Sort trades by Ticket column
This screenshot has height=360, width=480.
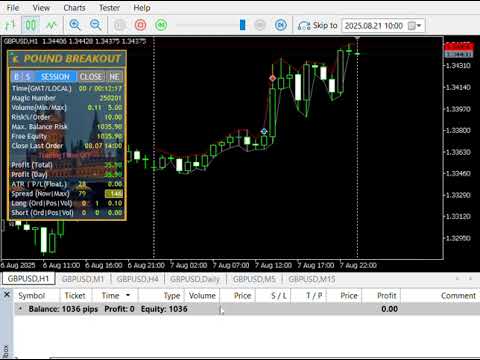pos(75,296)
